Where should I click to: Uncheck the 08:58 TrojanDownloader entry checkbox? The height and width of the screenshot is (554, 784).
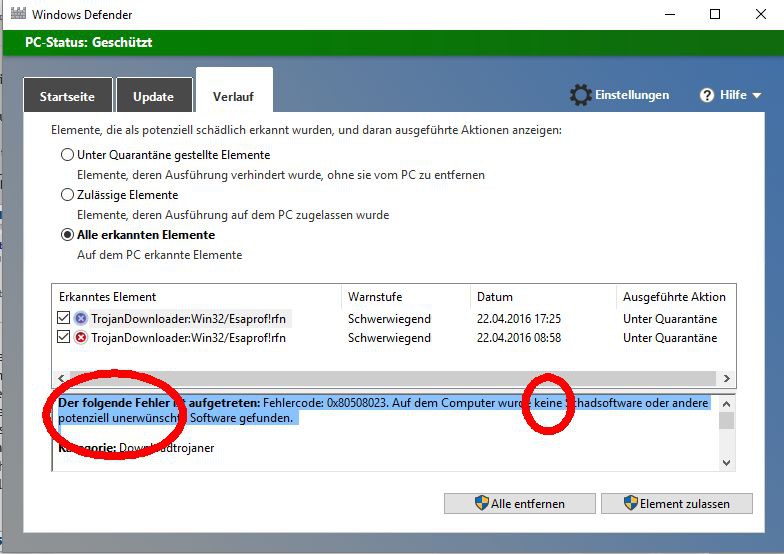(x=64, y=336)
